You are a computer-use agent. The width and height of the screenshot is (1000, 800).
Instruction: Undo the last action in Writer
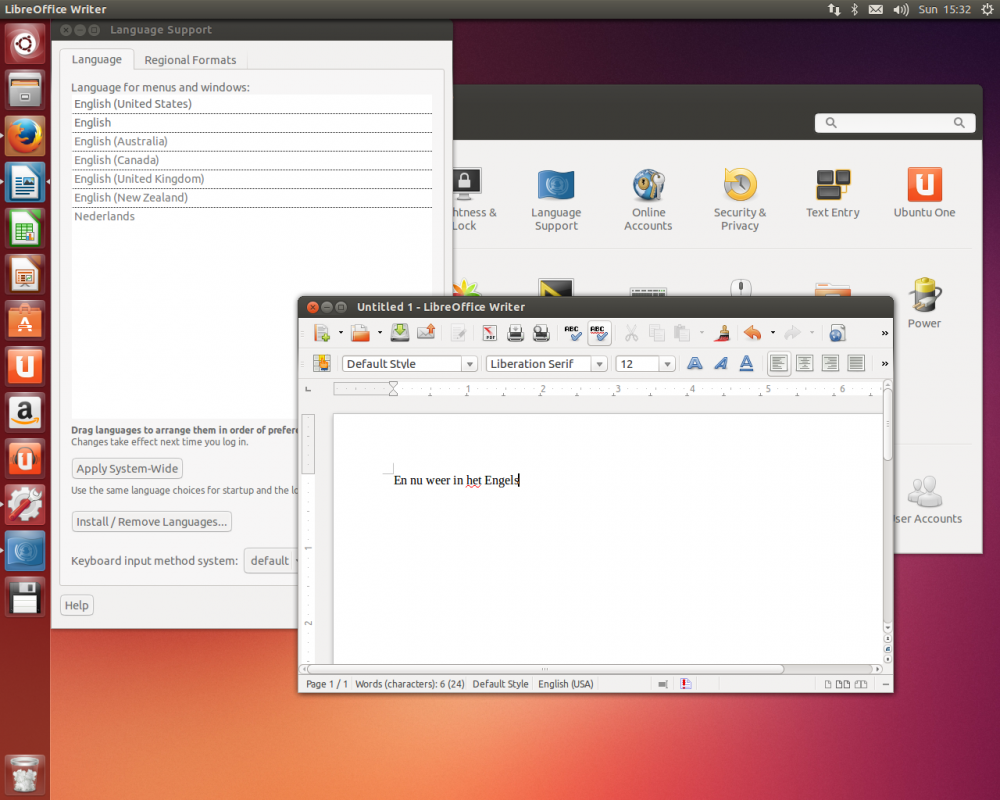(x=753, y=333)
